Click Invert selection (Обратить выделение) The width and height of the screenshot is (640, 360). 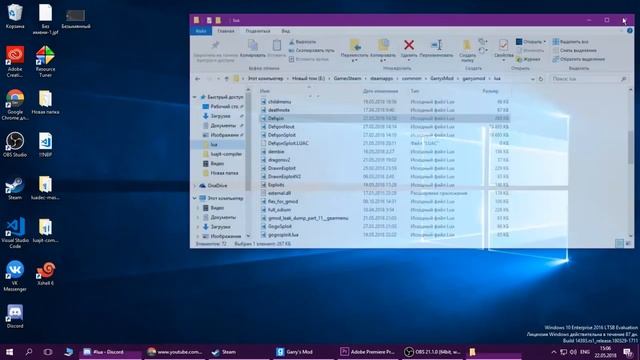(x=579, y=59)
